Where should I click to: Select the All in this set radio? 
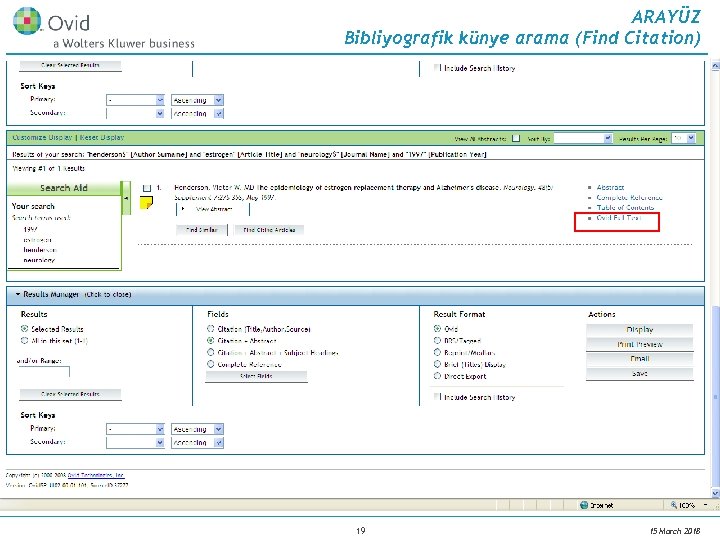tap(24, 340)
